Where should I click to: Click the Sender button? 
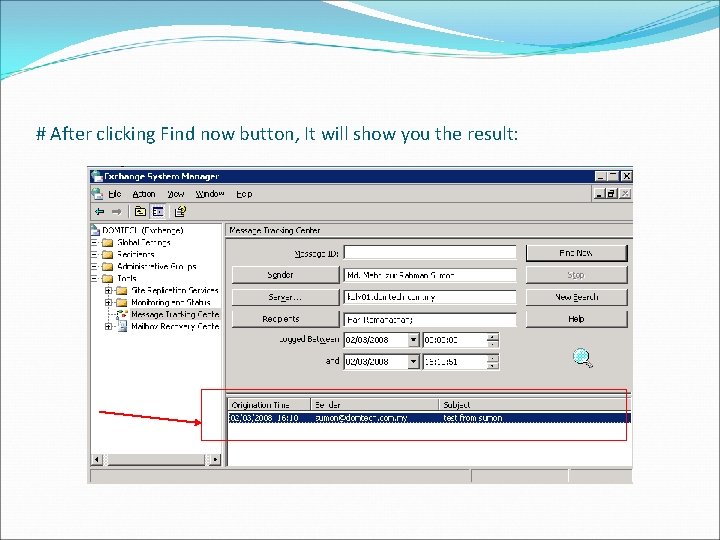(x=286, y=275)
